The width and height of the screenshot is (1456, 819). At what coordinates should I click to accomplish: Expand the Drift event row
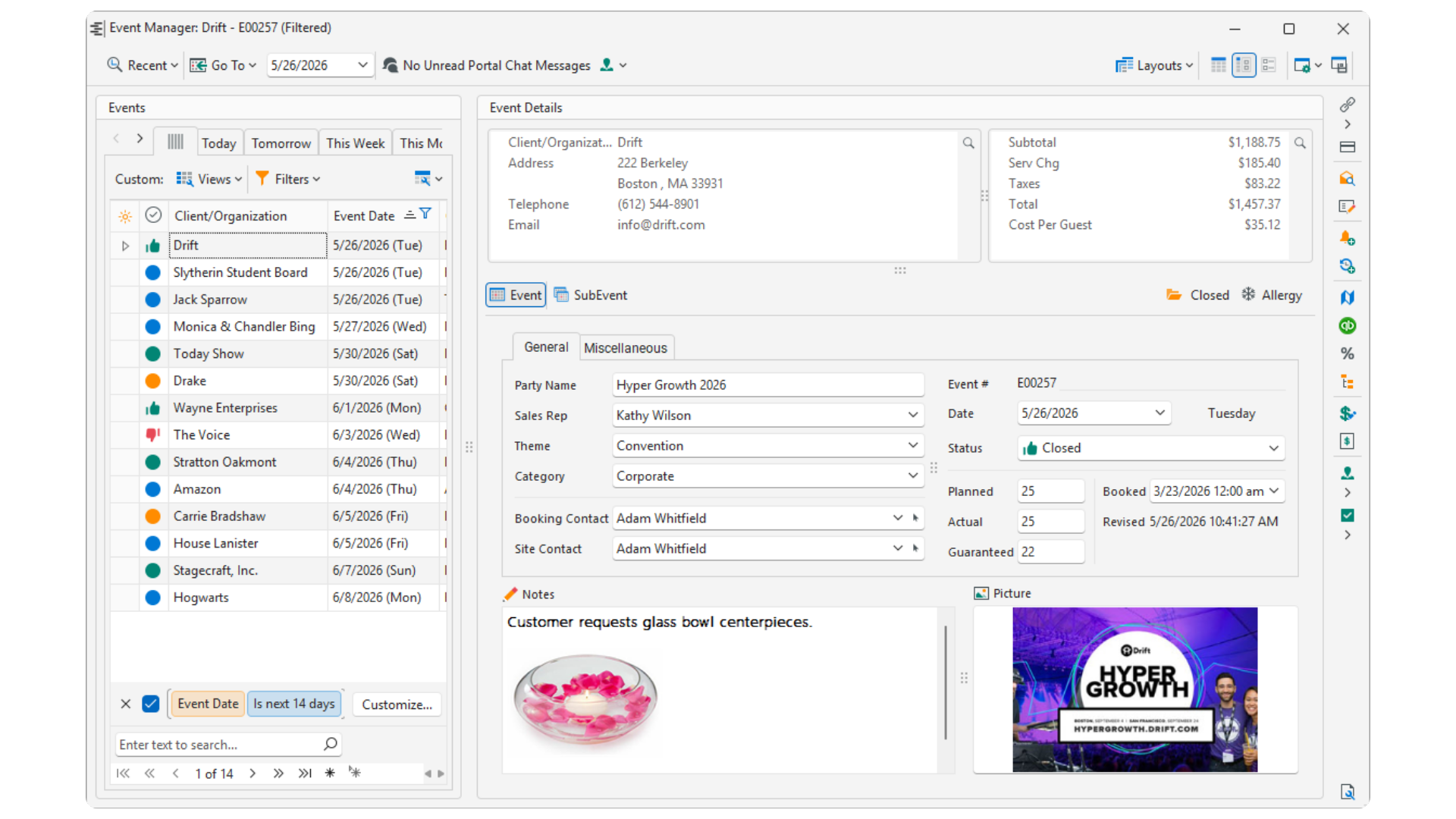(126, 246)
